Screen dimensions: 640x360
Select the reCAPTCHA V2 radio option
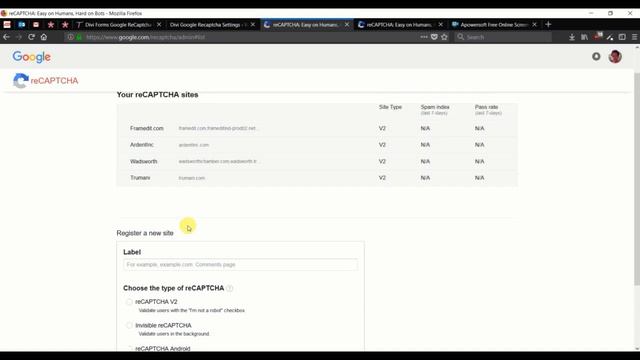tap(129, 302)
